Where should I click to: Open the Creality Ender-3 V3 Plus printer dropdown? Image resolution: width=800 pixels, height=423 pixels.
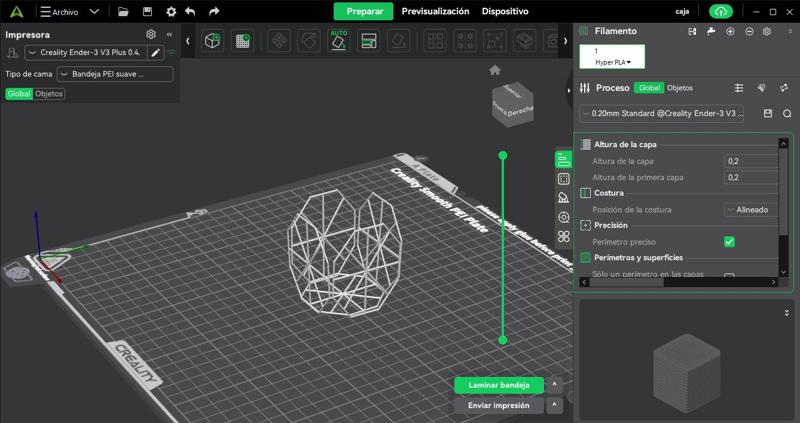coord(86,53)
